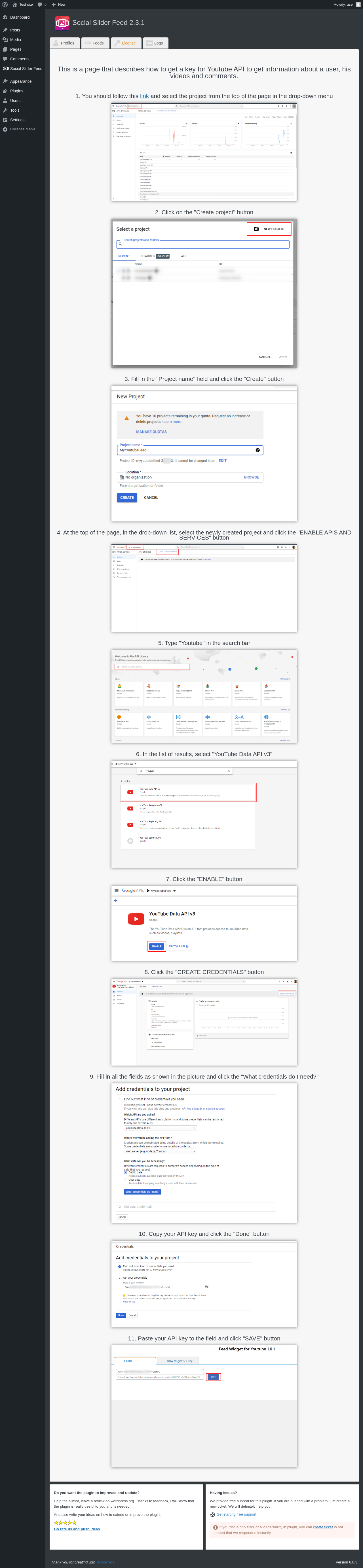The width and height of the screenshot is (363, 1568).
Task: Click caption "6. In the list of results"
Action: click(204, 754)
